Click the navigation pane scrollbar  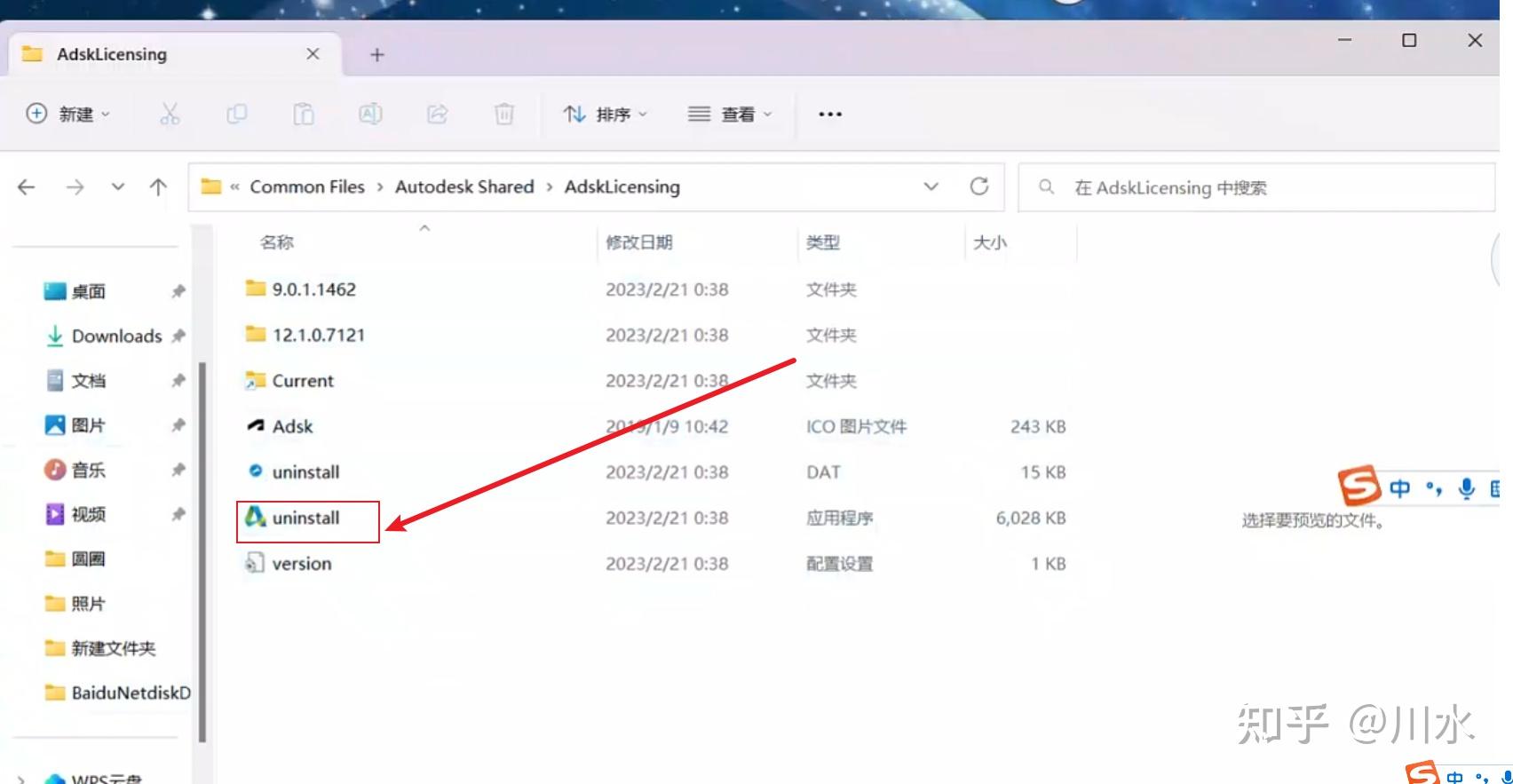tap(202, 550)
